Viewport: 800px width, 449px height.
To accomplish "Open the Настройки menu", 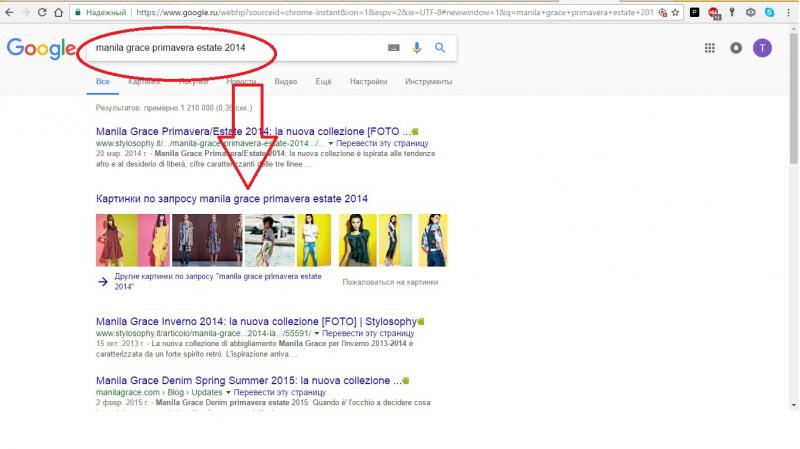I will (368, 82).
